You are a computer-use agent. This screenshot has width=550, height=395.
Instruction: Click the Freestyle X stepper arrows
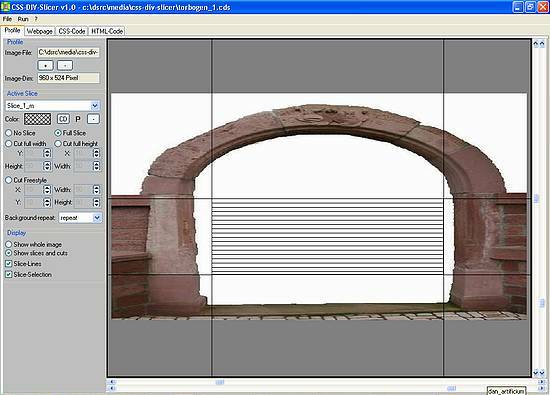47,190
